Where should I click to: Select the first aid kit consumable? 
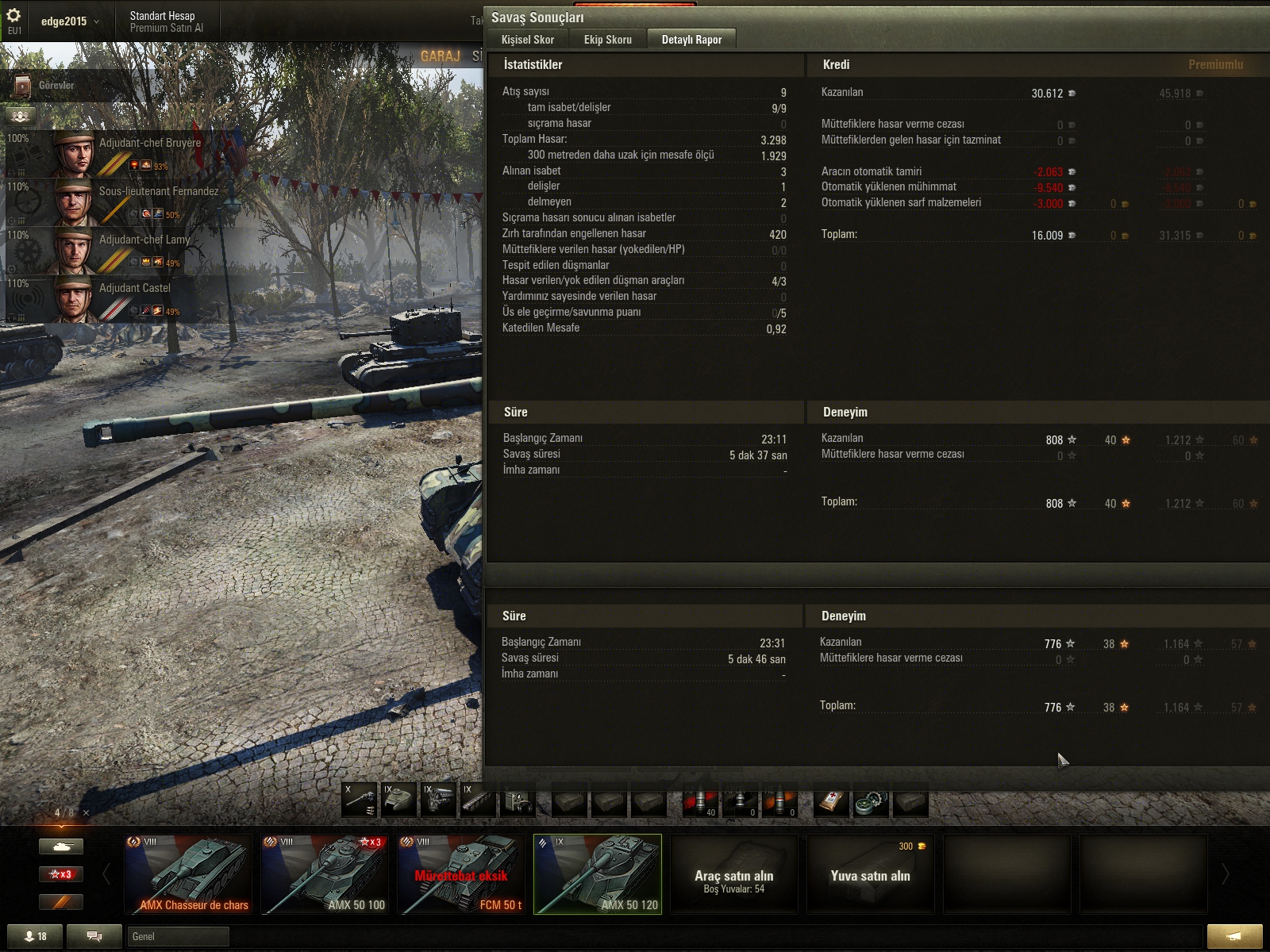831,800
